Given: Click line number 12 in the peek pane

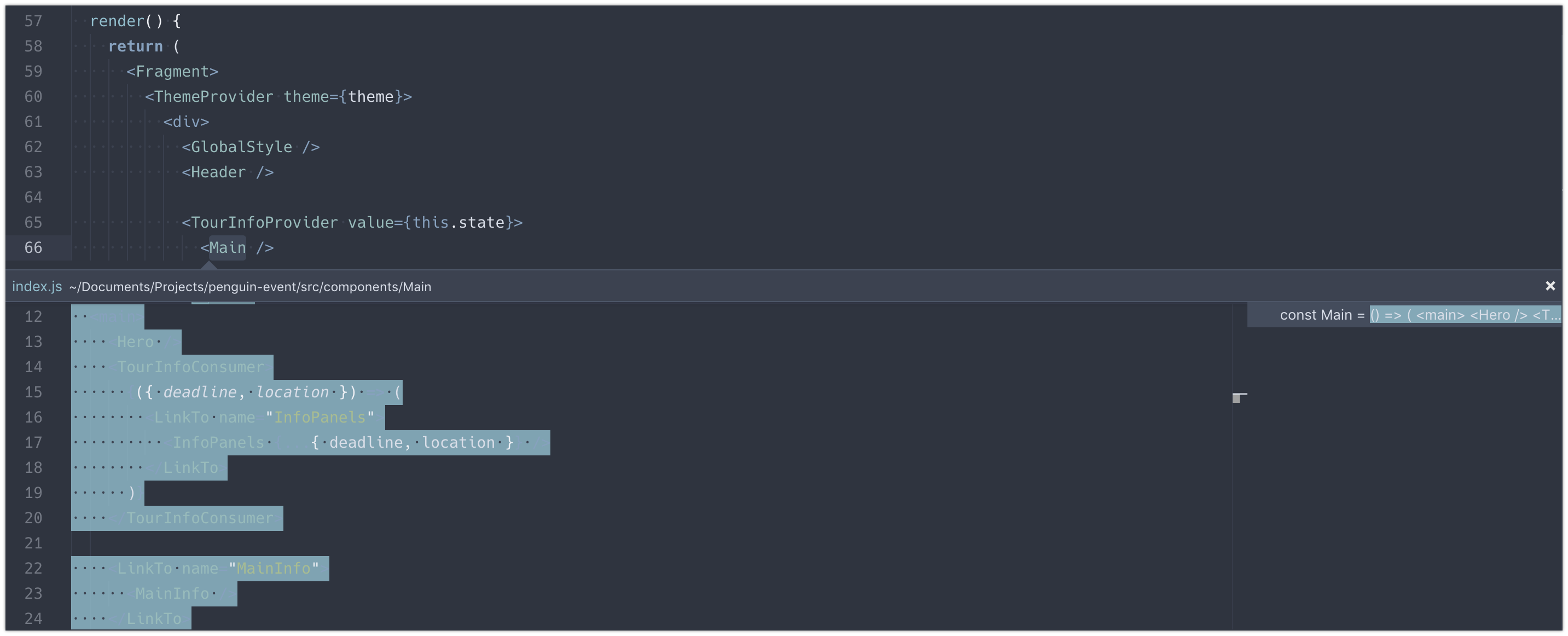Looking at the screenshot, I should (34, 316).
